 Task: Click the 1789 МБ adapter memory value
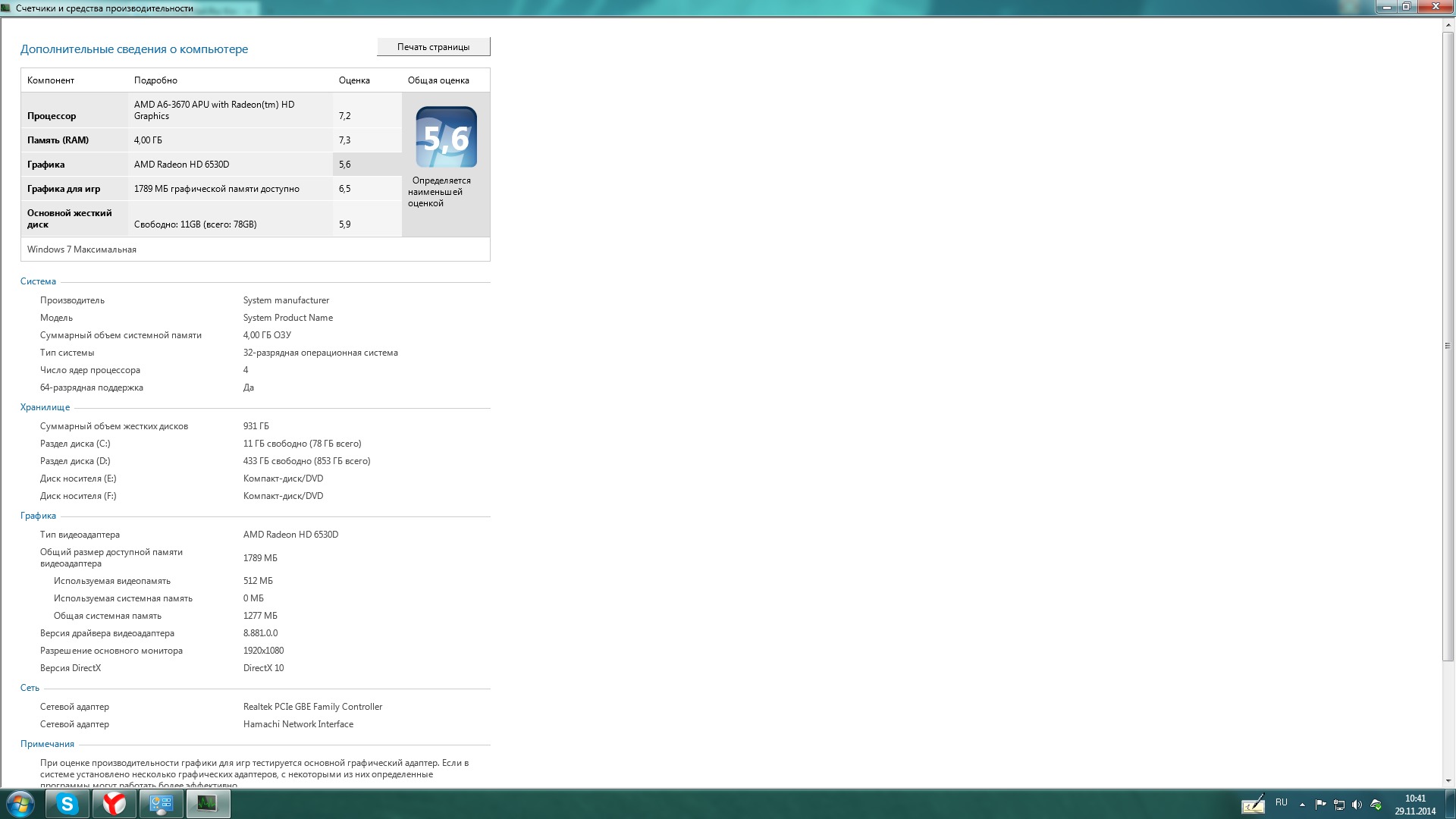[260, 558]
